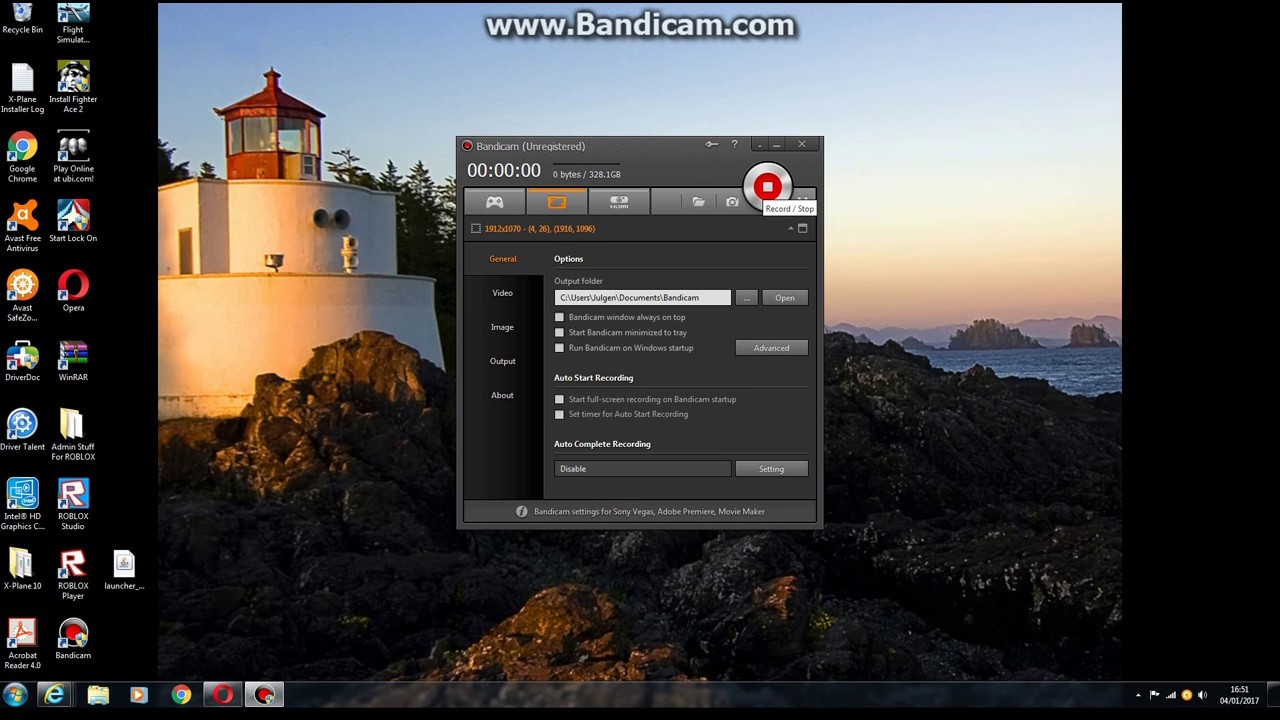
Task: Open Driver Talent desktop icon
Action: pos(22,430)
